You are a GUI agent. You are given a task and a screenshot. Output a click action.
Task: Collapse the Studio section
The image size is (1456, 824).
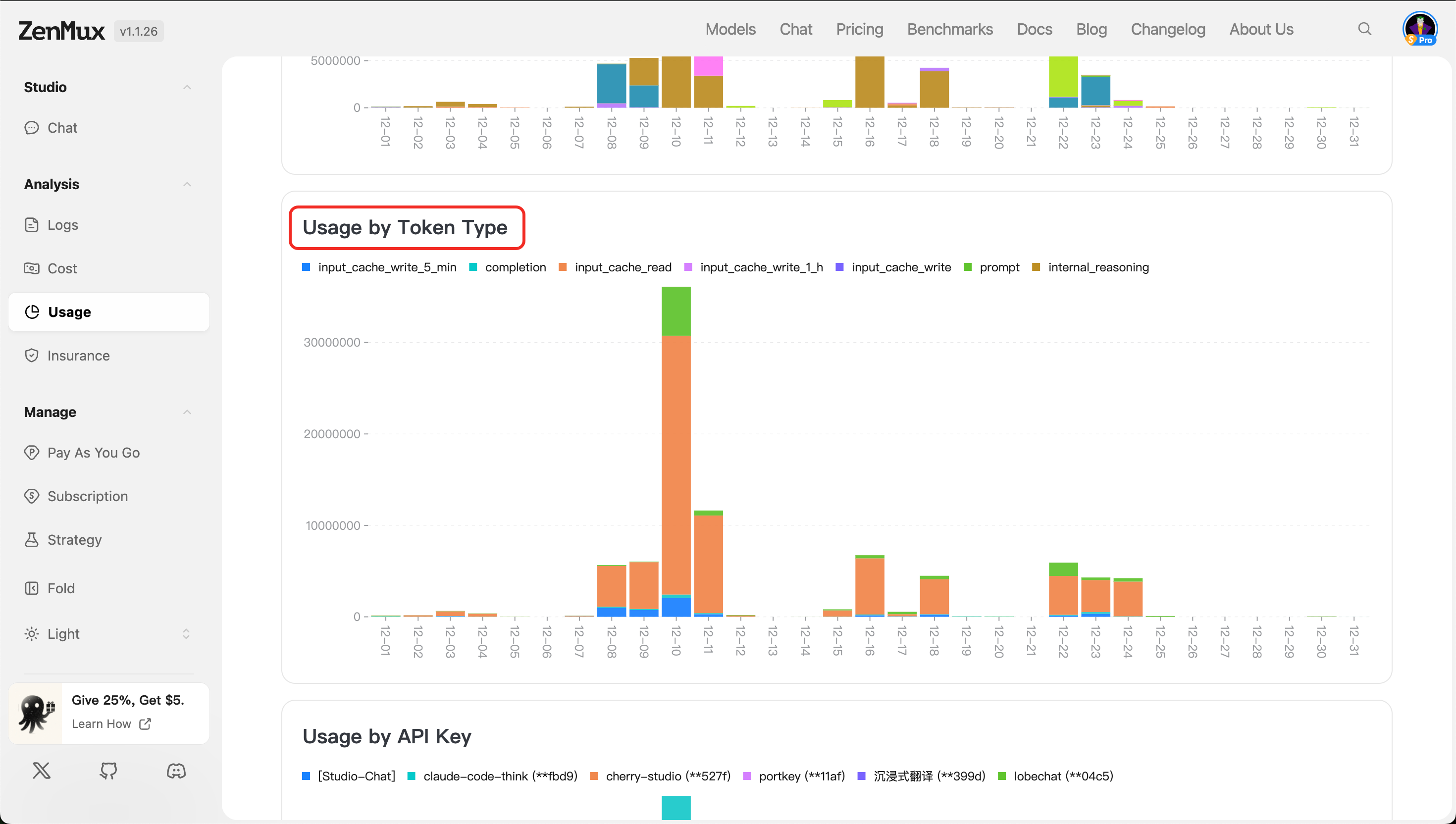187,87
